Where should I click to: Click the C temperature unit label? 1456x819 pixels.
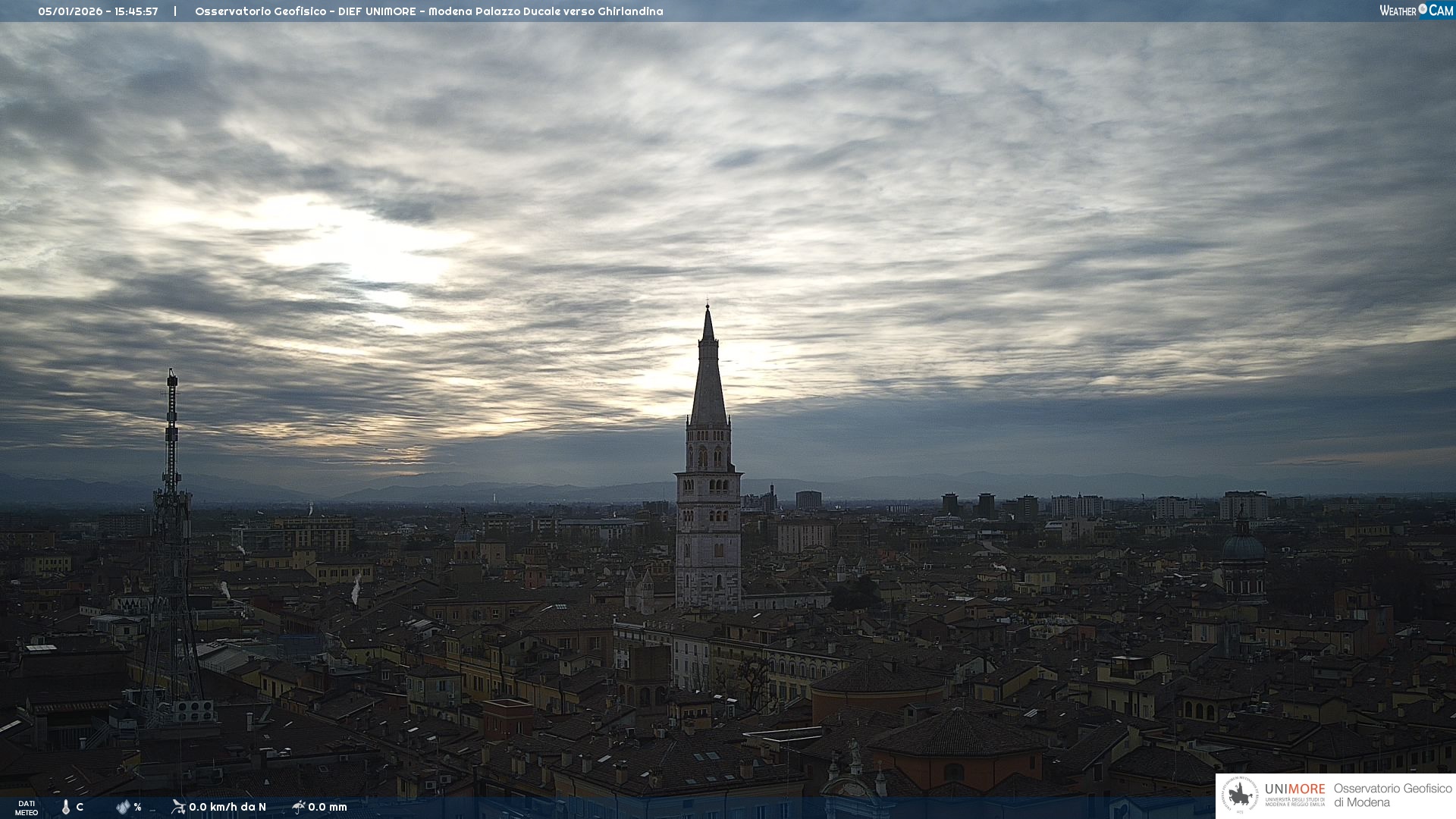click(x=80, y=807)
